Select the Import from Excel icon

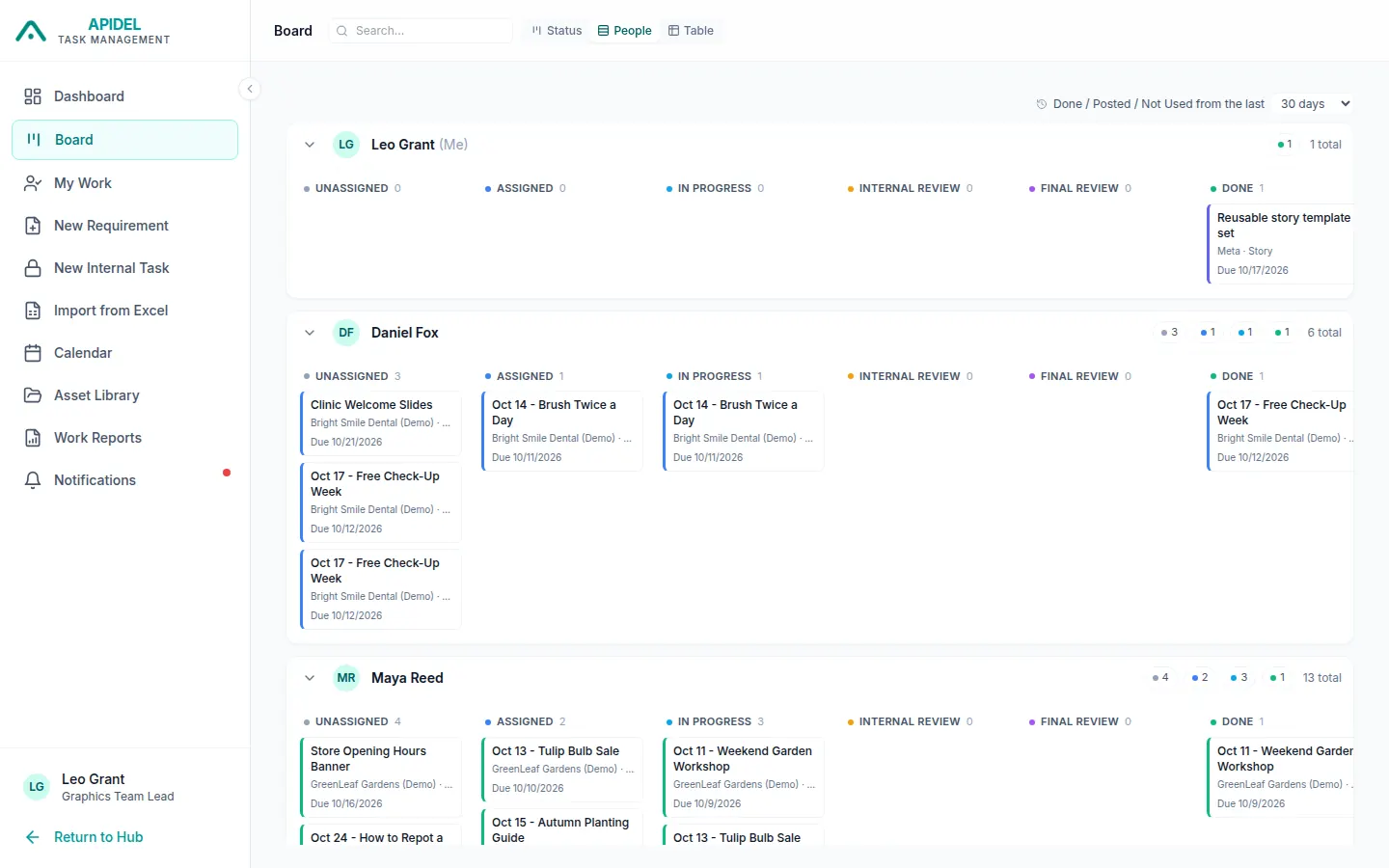coord(33,311)
